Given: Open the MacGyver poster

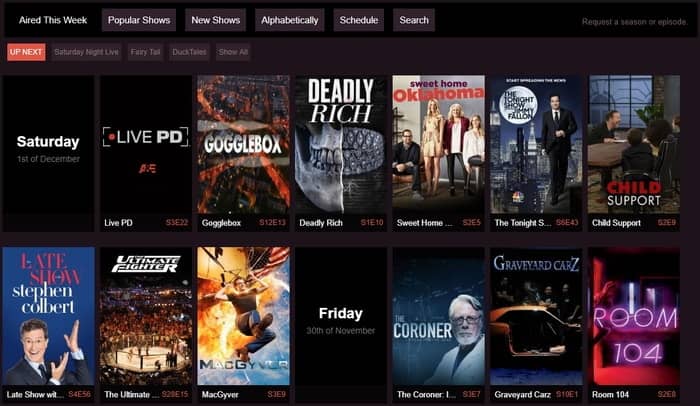Looking at the screenshot, I should tap(243, 316).
